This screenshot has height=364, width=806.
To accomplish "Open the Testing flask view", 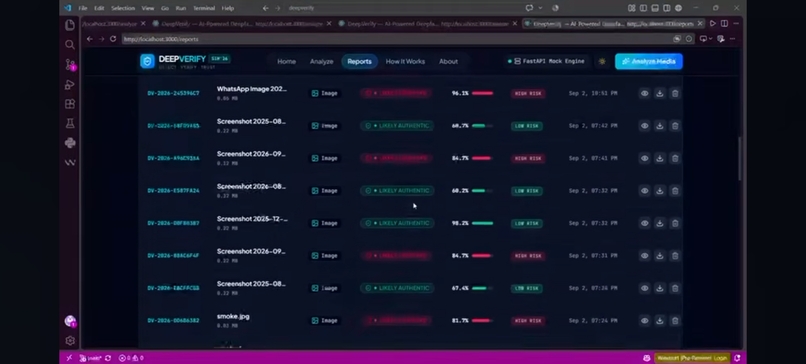I will [x=70, y=123].
